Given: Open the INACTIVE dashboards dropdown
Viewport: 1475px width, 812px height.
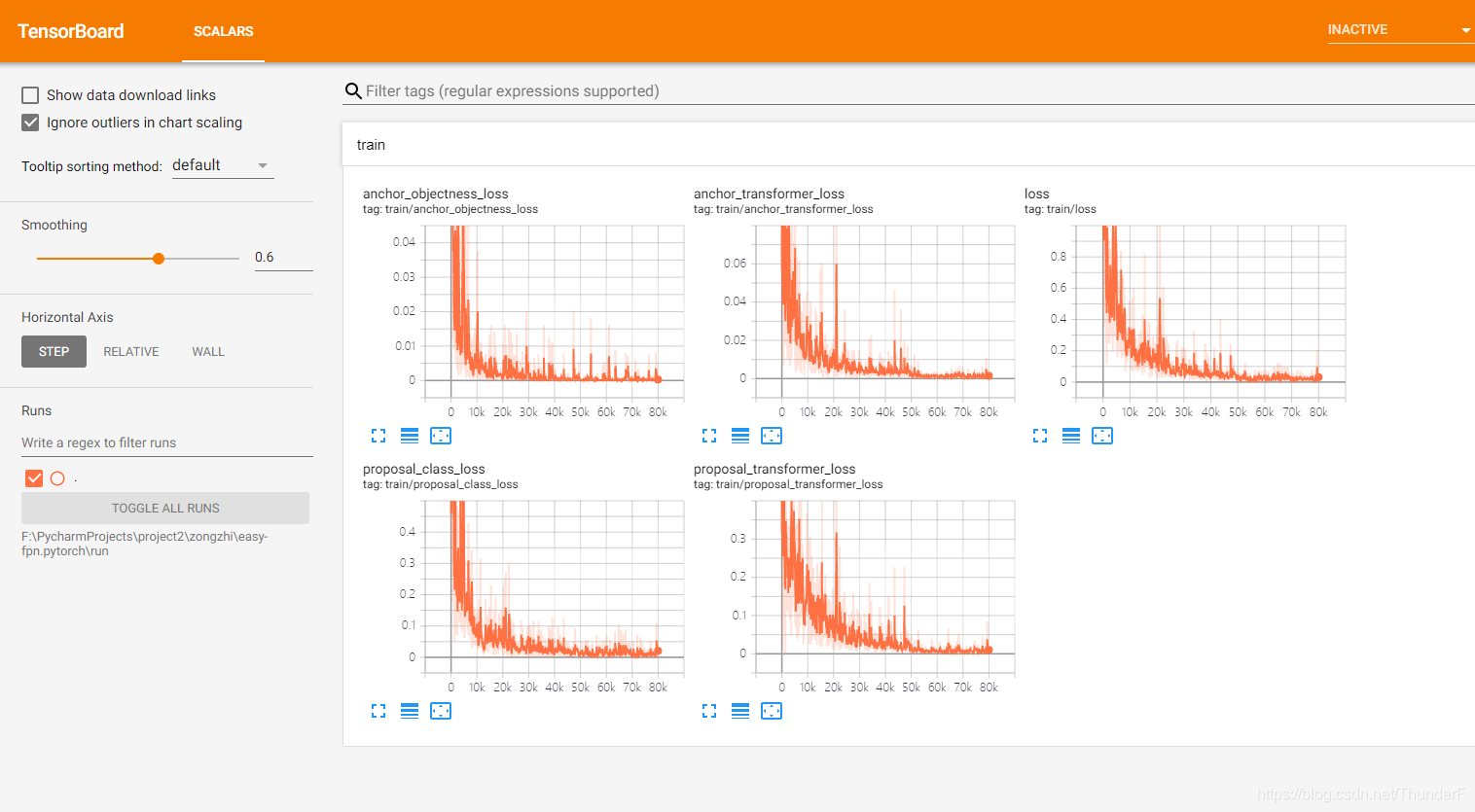Looking at the screenshot, I should pyautogui.click(x=1400, y=30).
